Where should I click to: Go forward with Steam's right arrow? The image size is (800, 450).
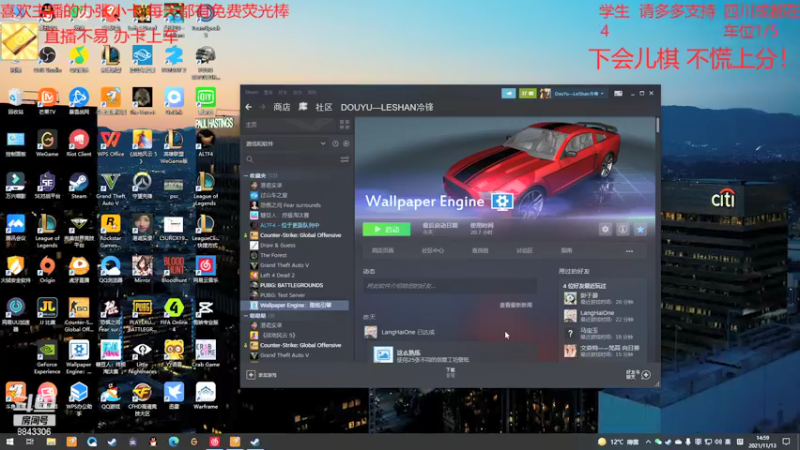coord(262,107)
